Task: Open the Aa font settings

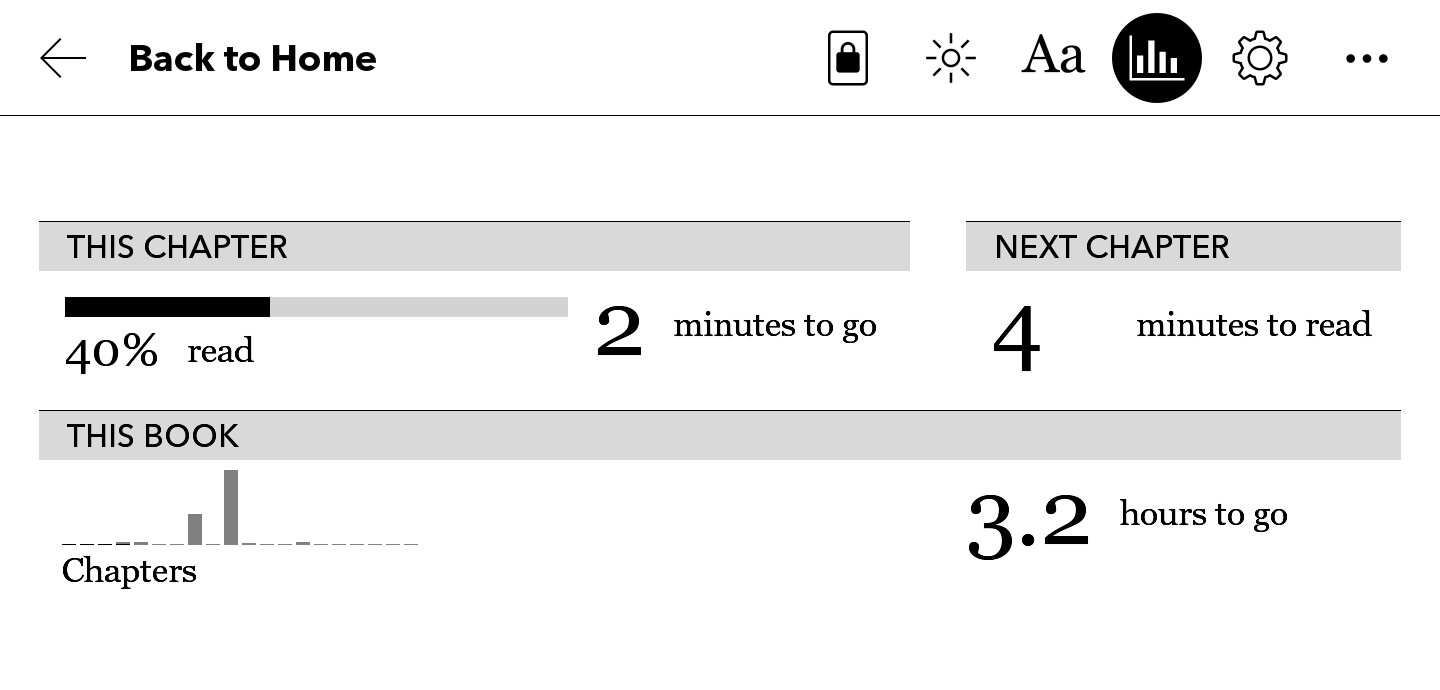Action: 1053,57
